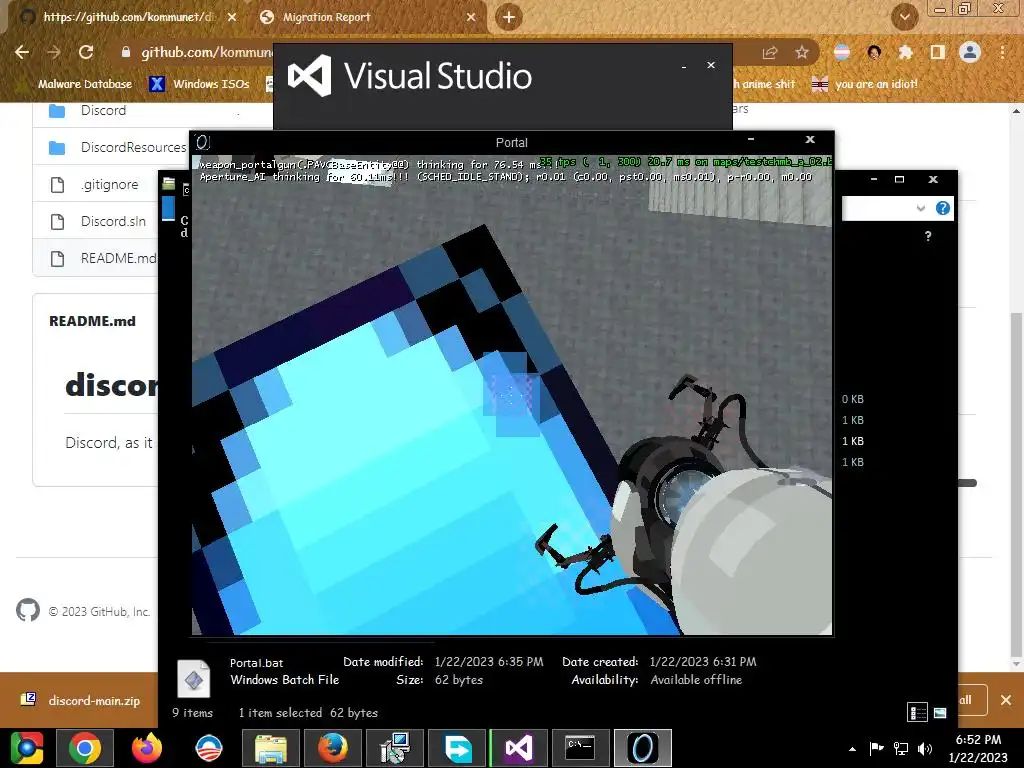Close the Portal game window
Viewport: 1024px width, 768px height.
click(810, 139)
